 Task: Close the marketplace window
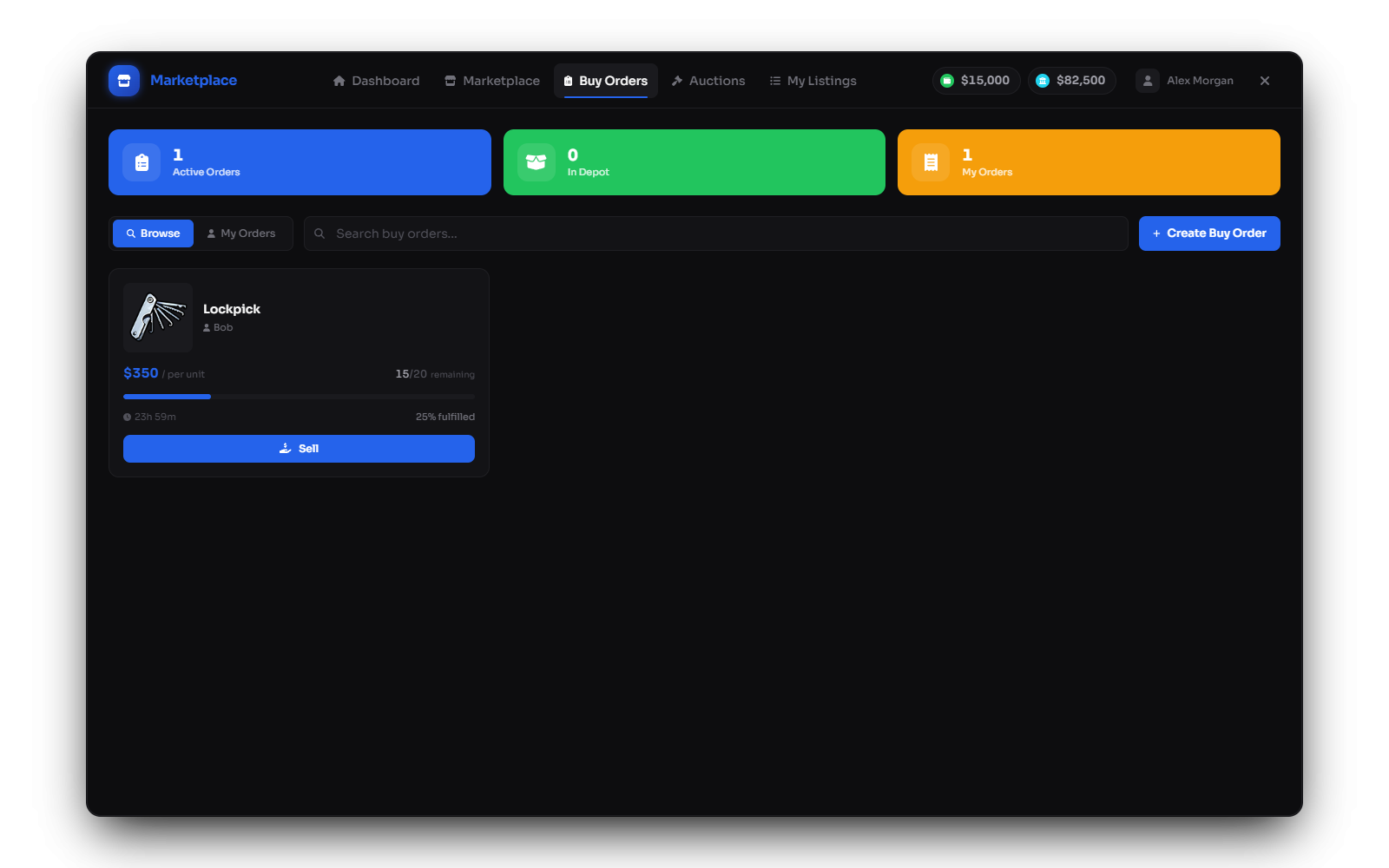[x=1265, y=81]
